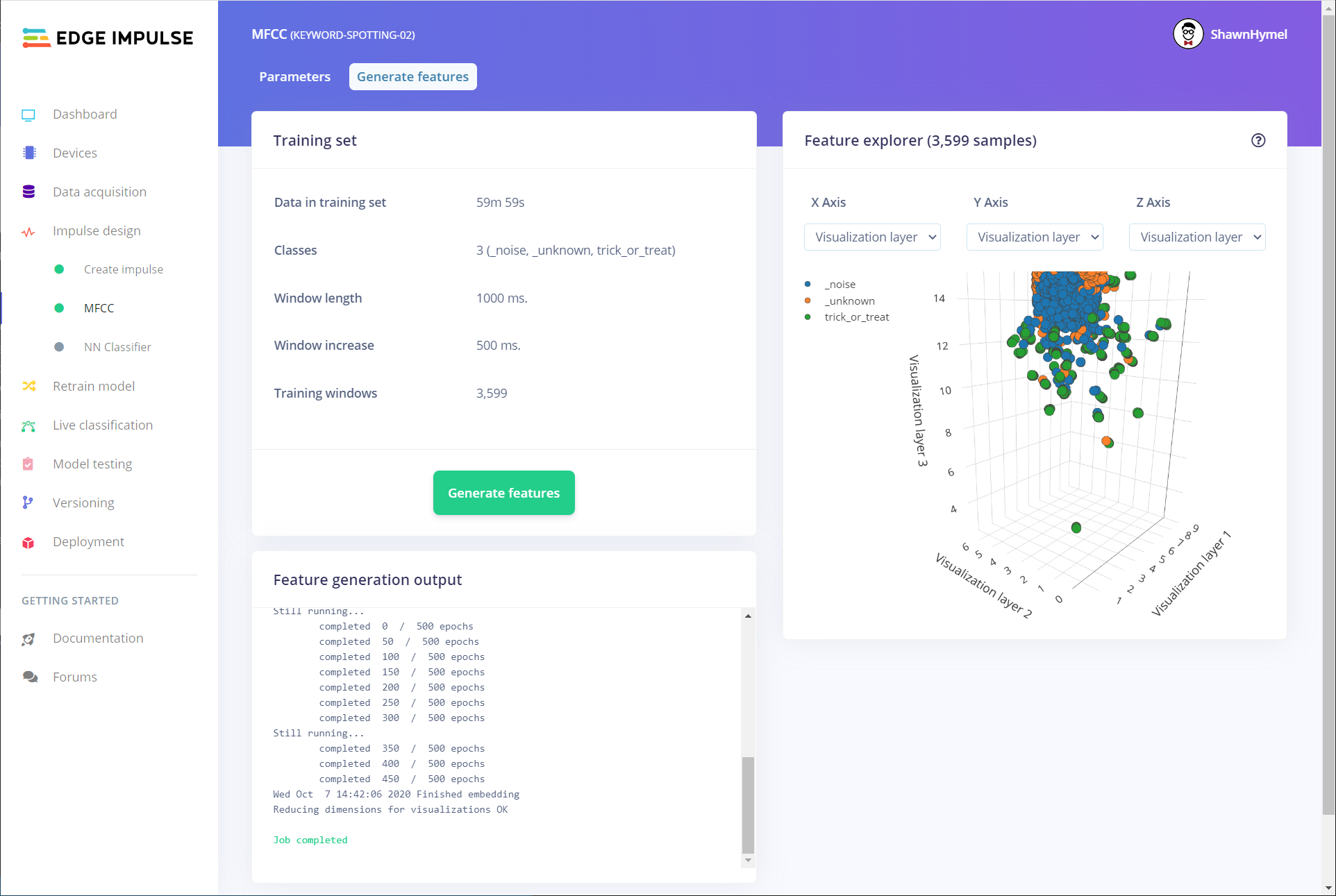Click the Data acquisition database icon
This screenshot has width=1336, height=896.
[x=28, y=192]
